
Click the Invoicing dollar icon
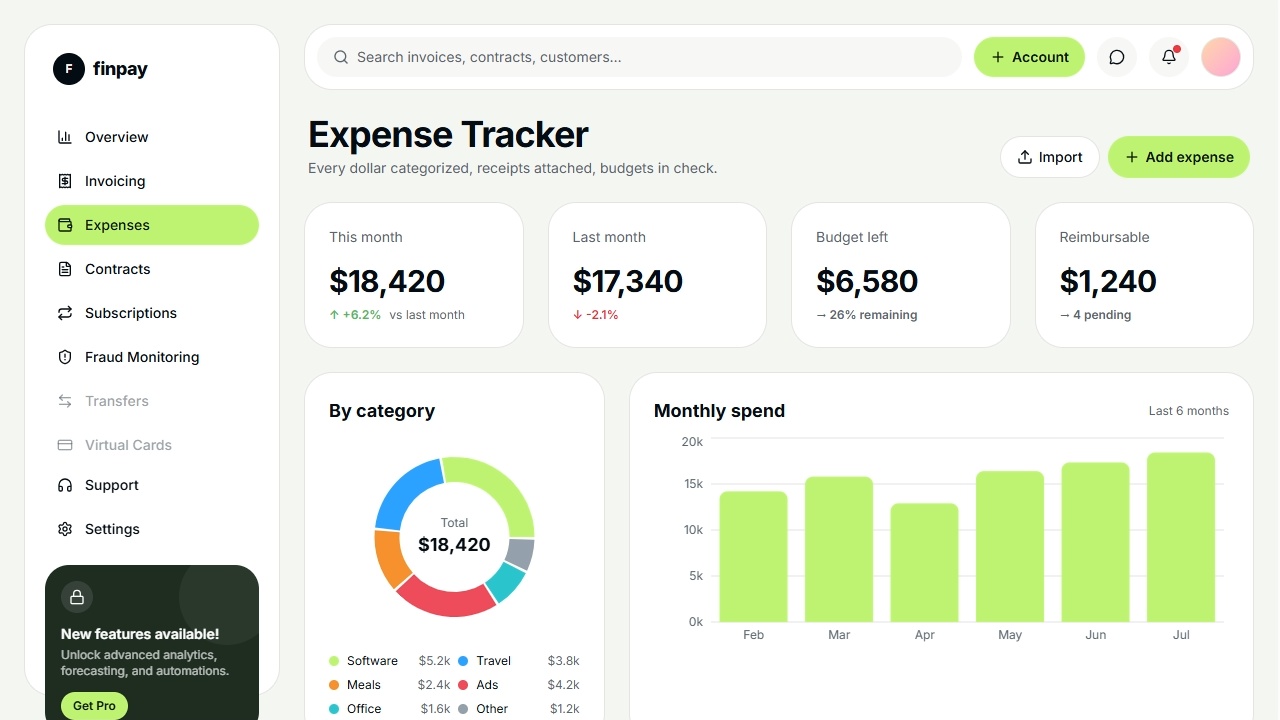[x=65, y=181]
